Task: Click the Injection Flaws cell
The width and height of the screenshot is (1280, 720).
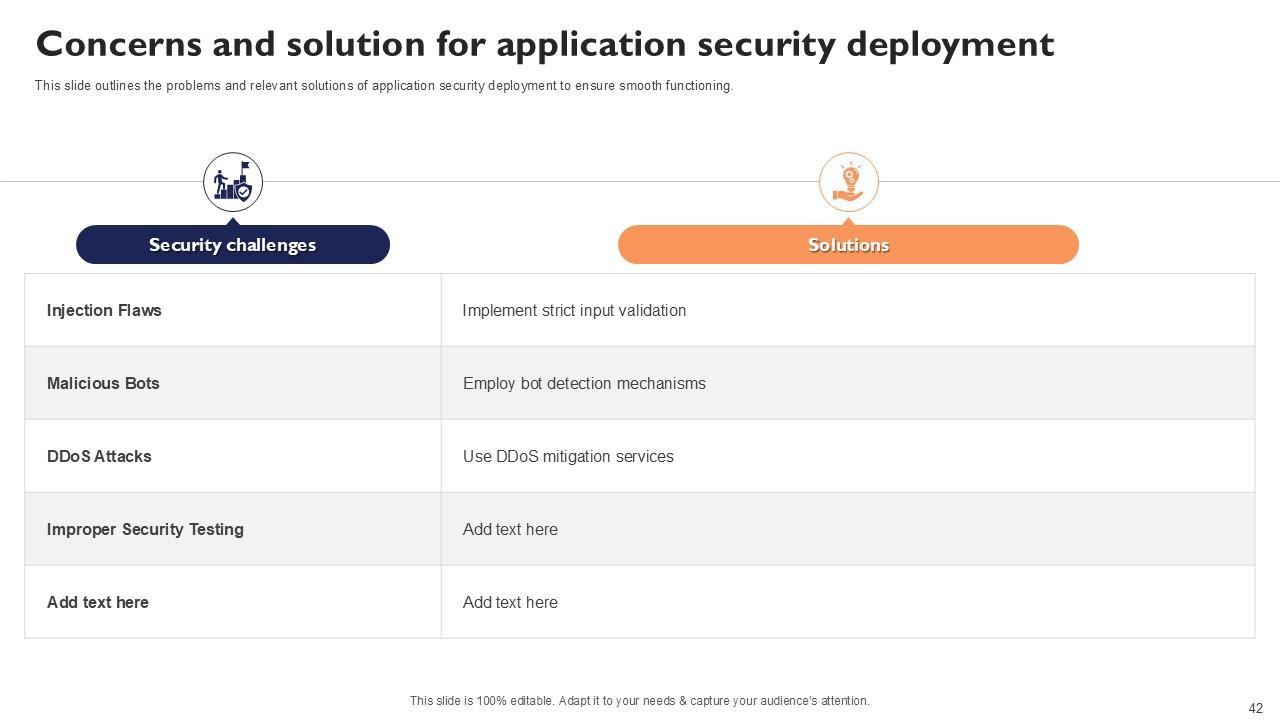Action: pos(104,310)
